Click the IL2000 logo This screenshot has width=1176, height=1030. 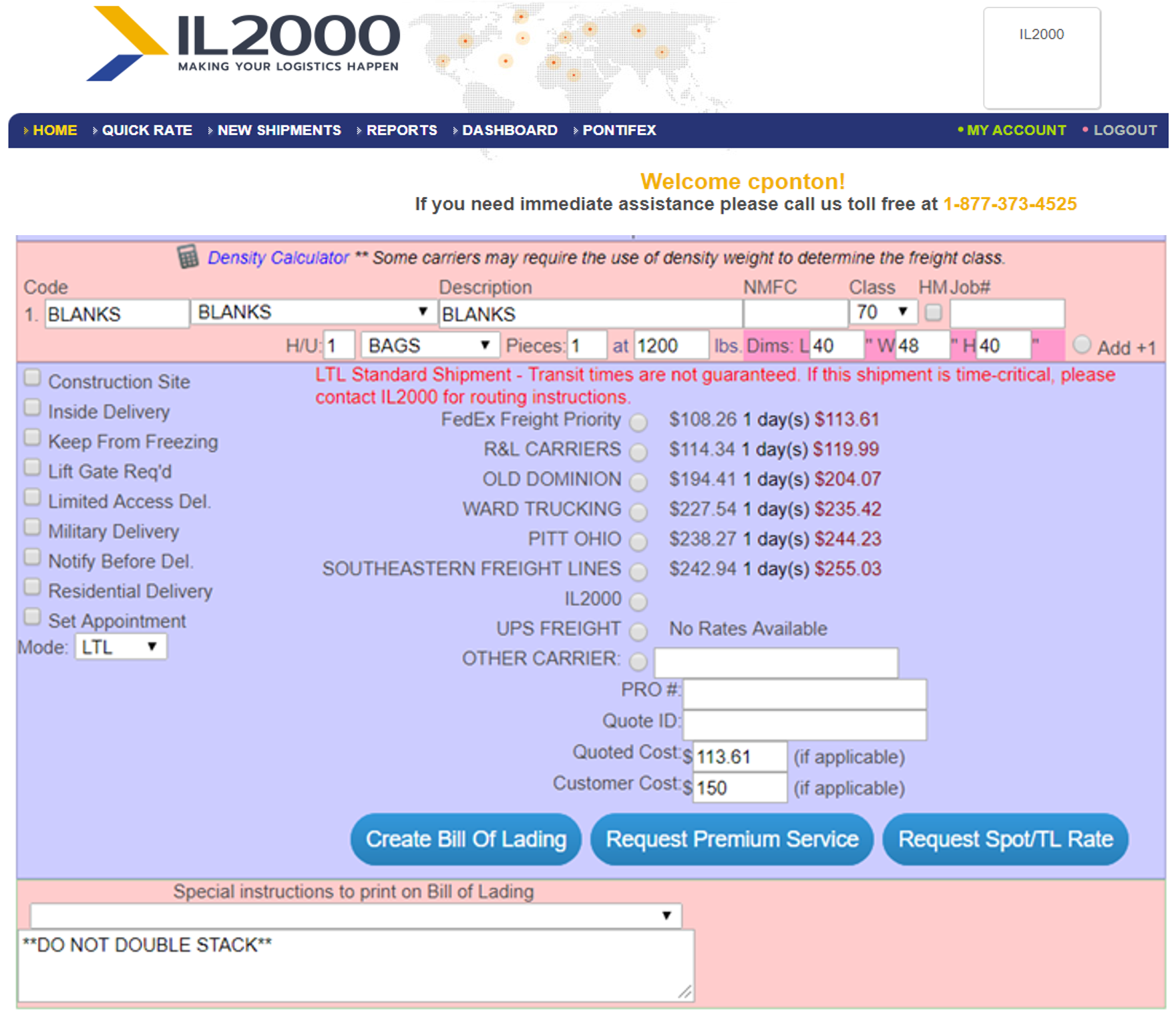click(x=244, y=43)
